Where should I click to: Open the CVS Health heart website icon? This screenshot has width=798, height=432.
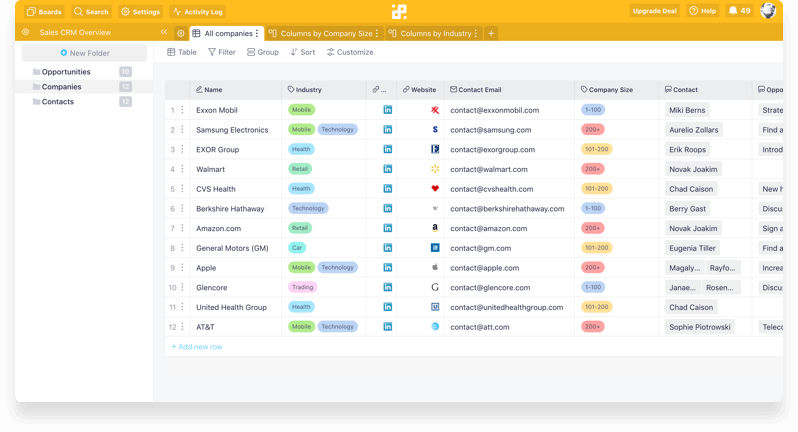(x=435, y=189)
